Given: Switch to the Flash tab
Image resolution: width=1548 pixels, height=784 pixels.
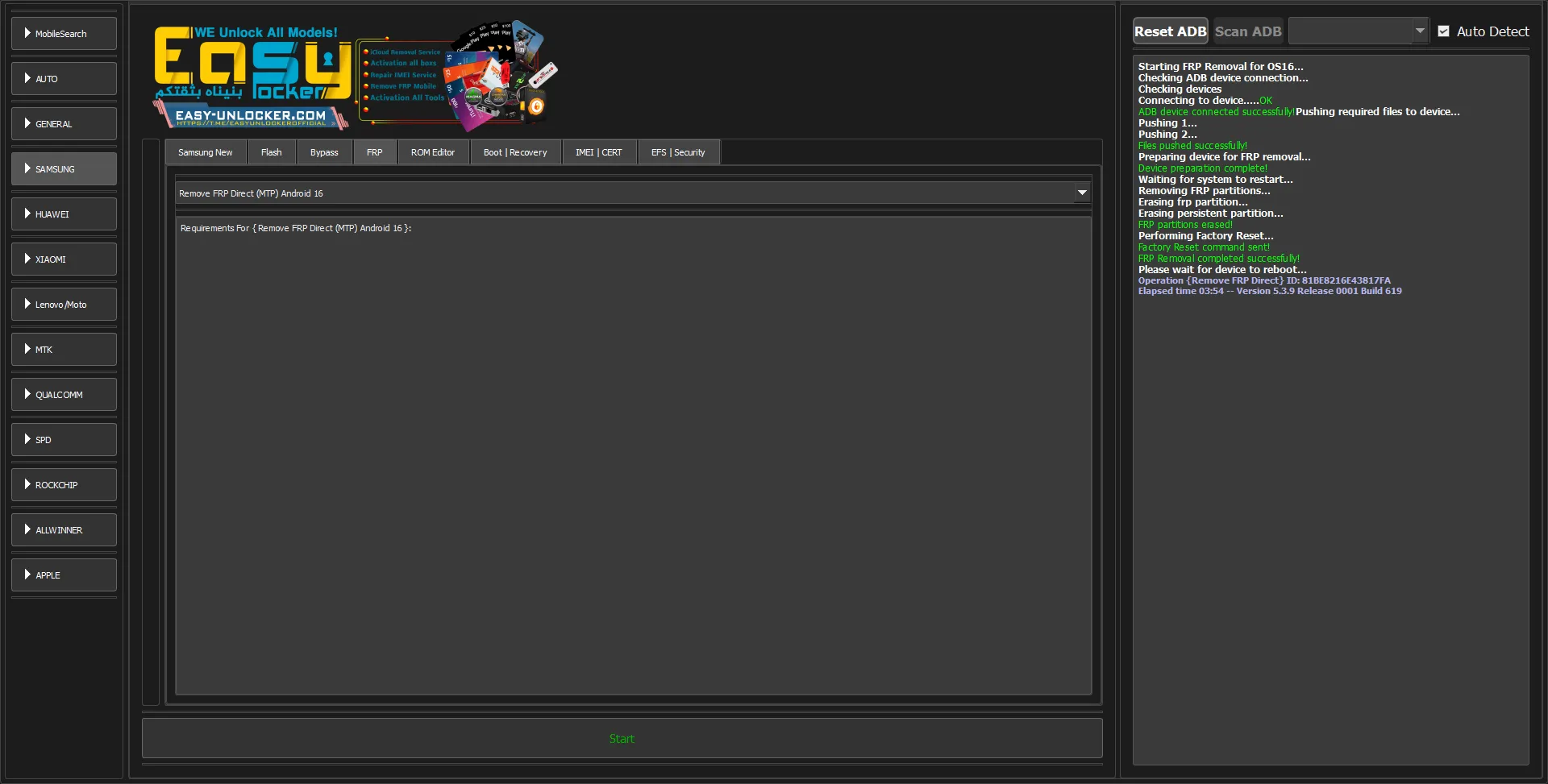Looking at the screenshot, I should (x=271, y=152).
